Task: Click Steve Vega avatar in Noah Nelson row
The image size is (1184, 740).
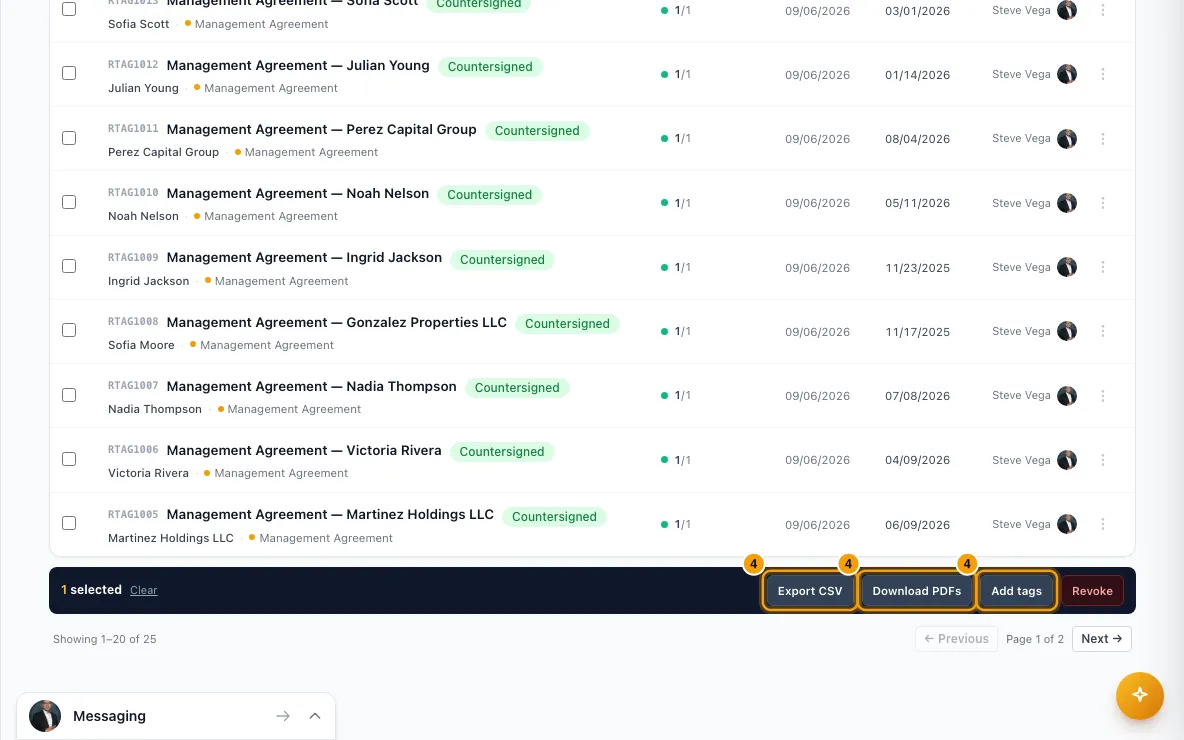Action: (x=1067, y=203)
